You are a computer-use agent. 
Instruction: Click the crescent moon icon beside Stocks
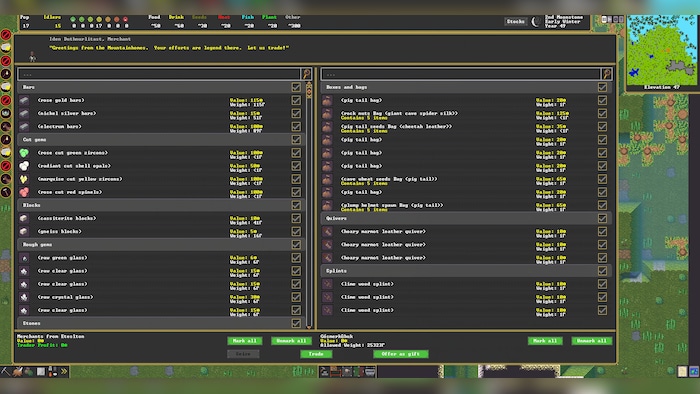tap(536, 21)
